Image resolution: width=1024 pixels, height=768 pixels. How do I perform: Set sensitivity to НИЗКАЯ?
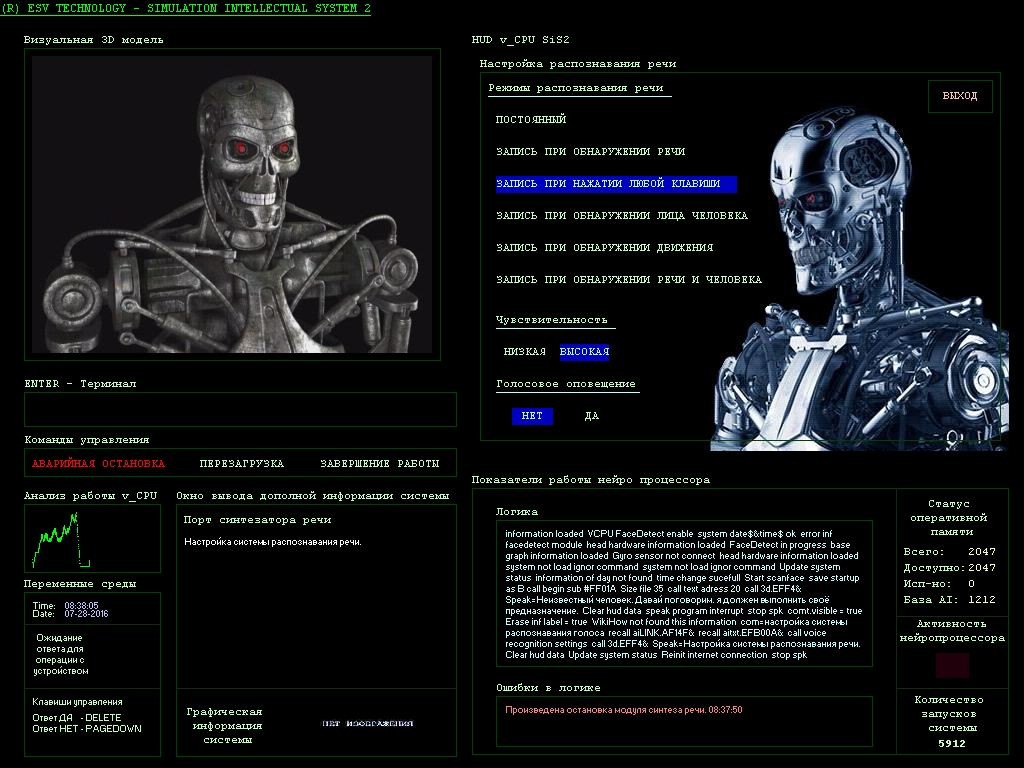(524, 352)
